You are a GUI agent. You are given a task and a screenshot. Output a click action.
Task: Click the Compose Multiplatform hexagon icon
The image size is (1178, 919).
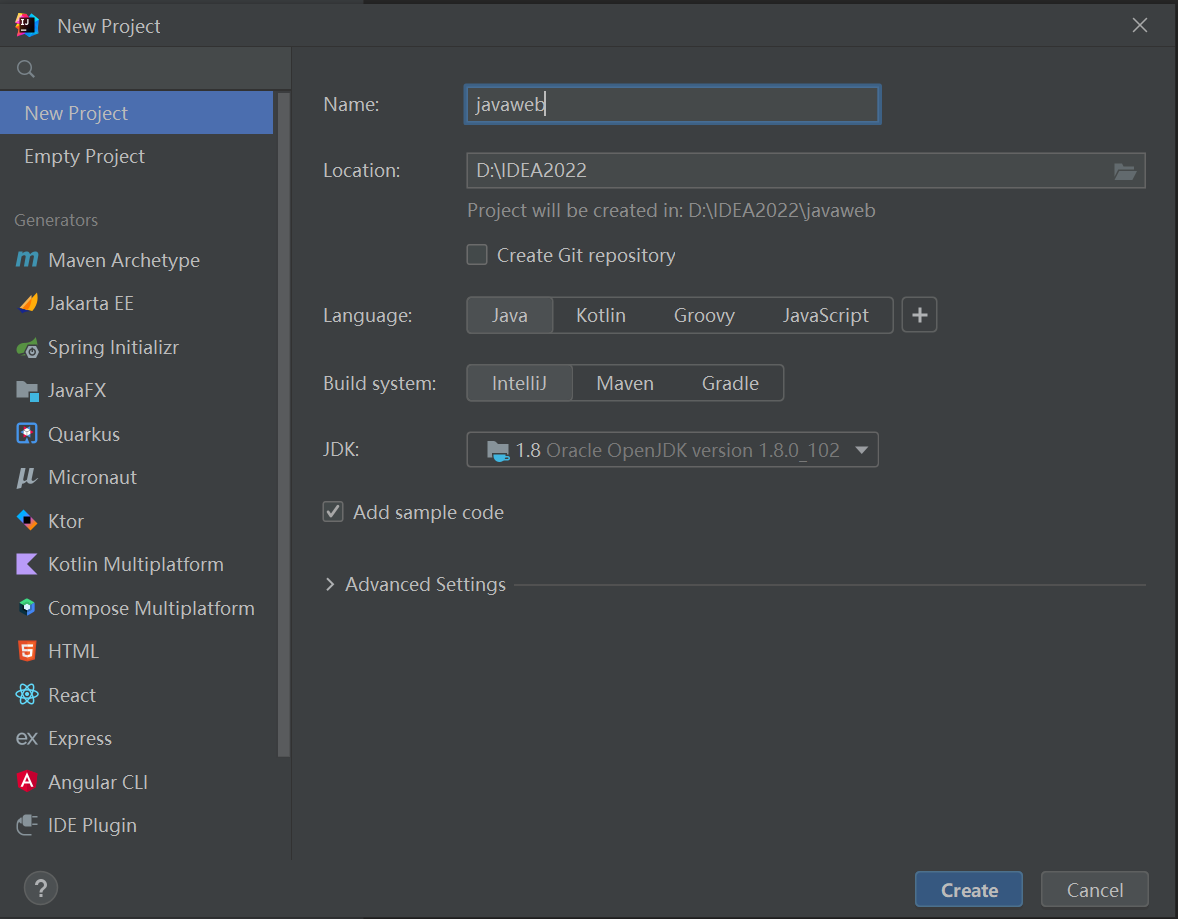pos(27,607)
